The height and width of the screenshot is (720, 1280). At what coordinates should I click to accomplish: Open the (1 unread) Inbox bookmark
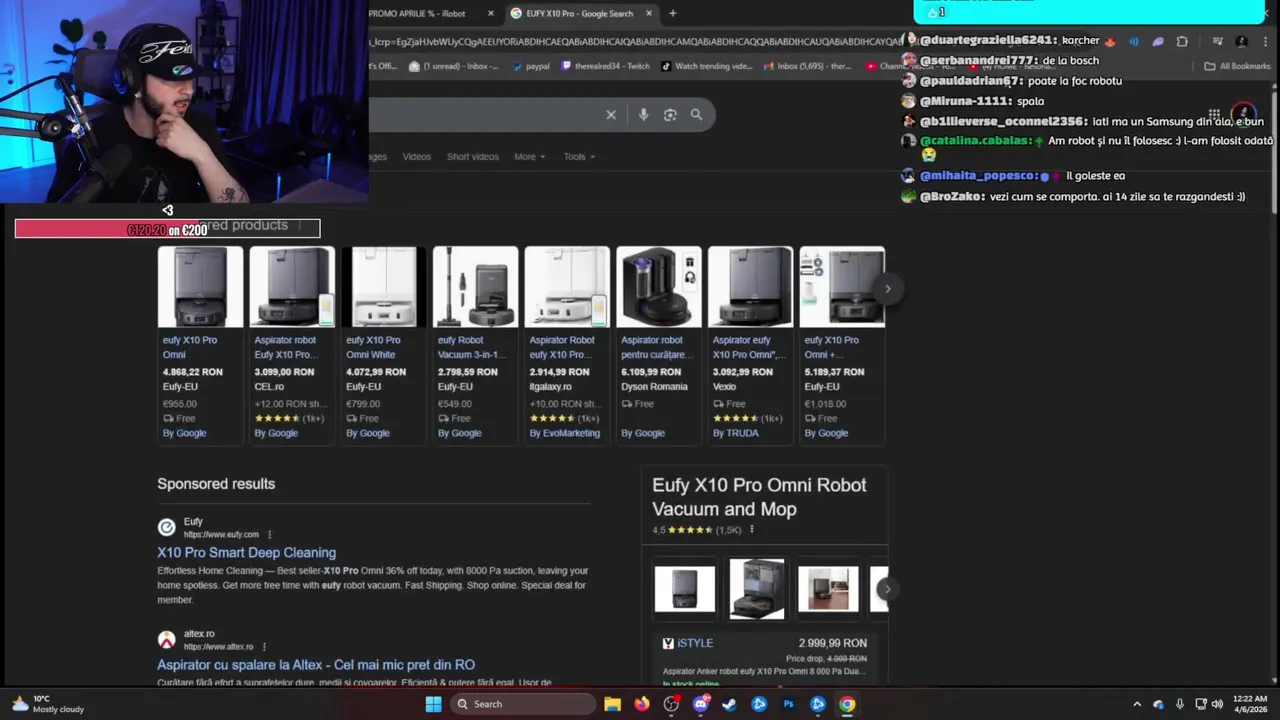[455, 66]
